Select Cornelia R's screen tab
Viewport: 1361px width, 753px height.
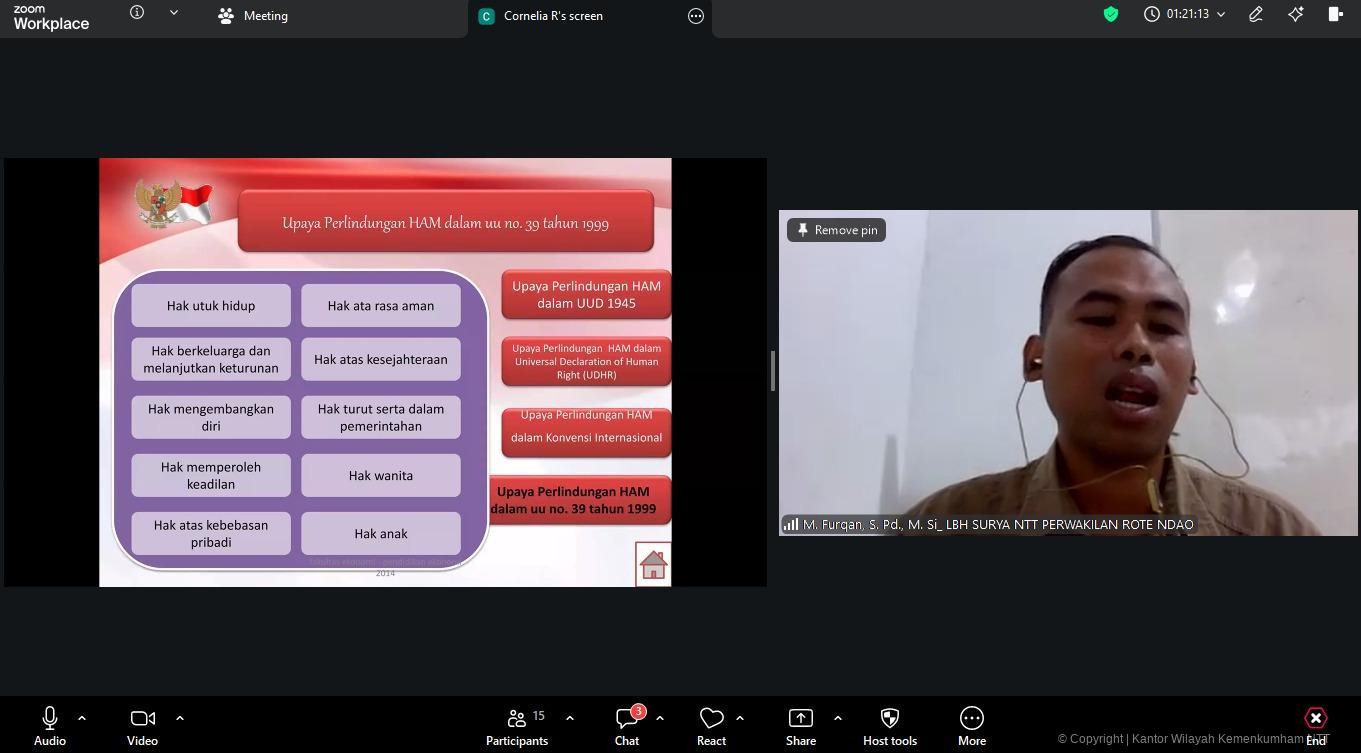pyautogui.click(x=552, y=16)
